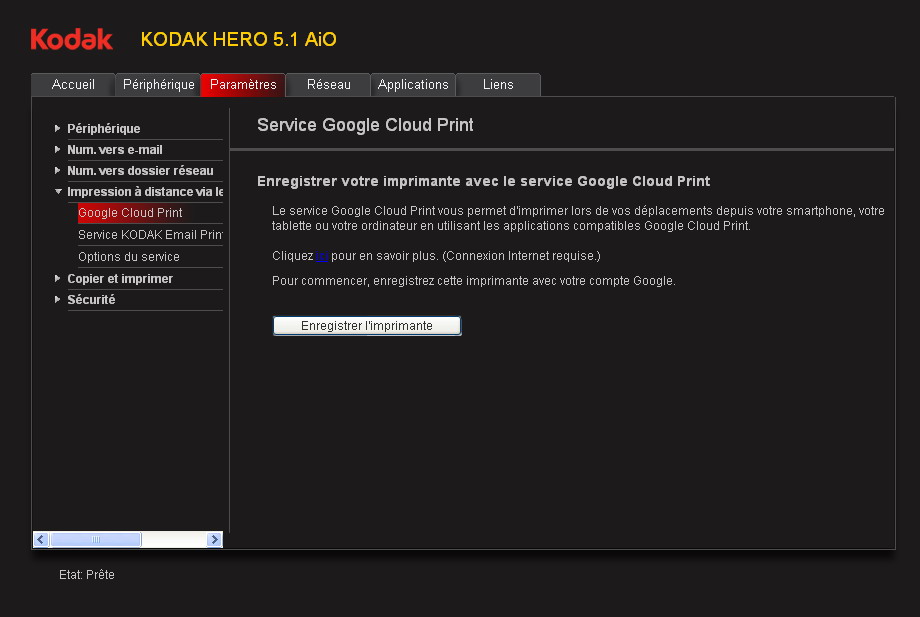The image size is (920, 617).
Task: Click the link after 'Cliquez' to learn more
Action: pos(322,257)
